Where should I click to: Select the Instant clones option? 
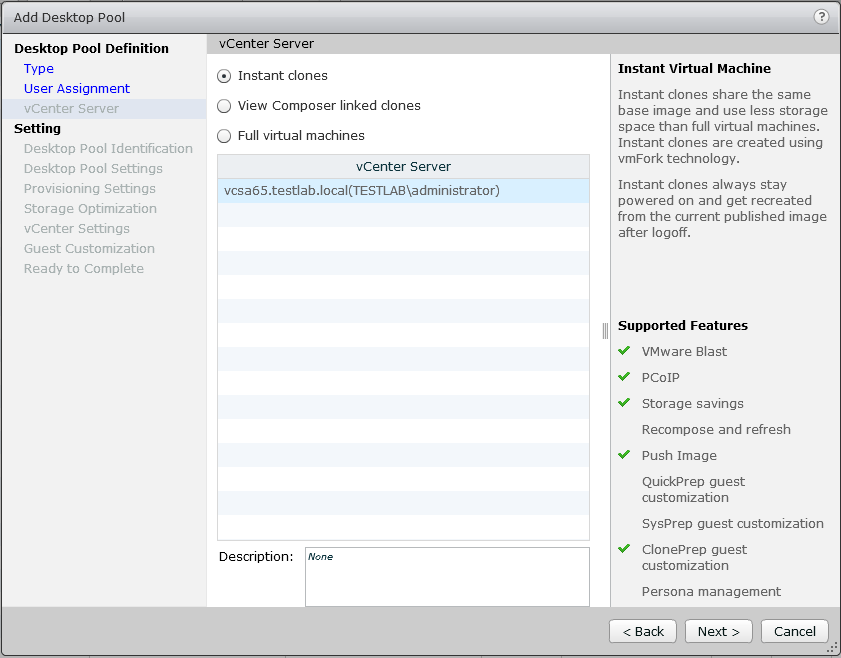coord(224,76)
